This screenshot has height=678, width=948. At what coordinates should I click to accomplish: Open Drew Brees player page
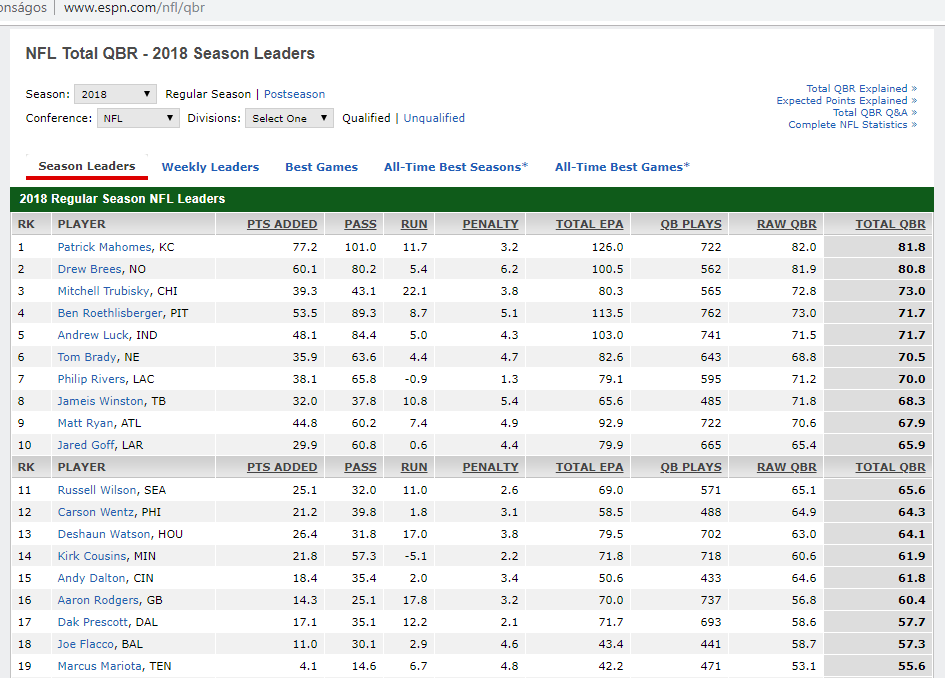point(89,269)
